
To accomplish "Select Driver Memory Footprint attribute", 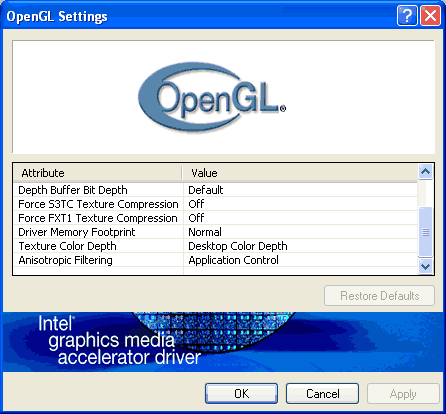I will (77, 232).
